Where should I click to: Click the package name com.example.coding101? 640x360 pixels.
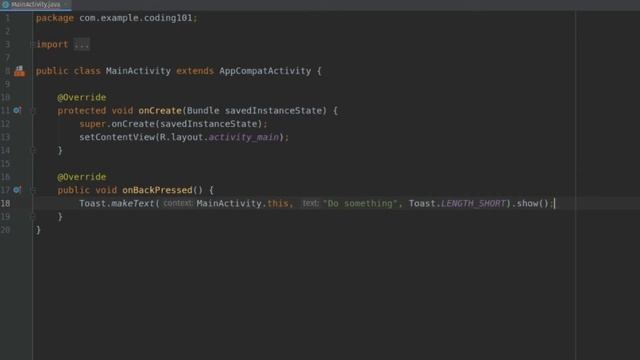coord(136,18)
